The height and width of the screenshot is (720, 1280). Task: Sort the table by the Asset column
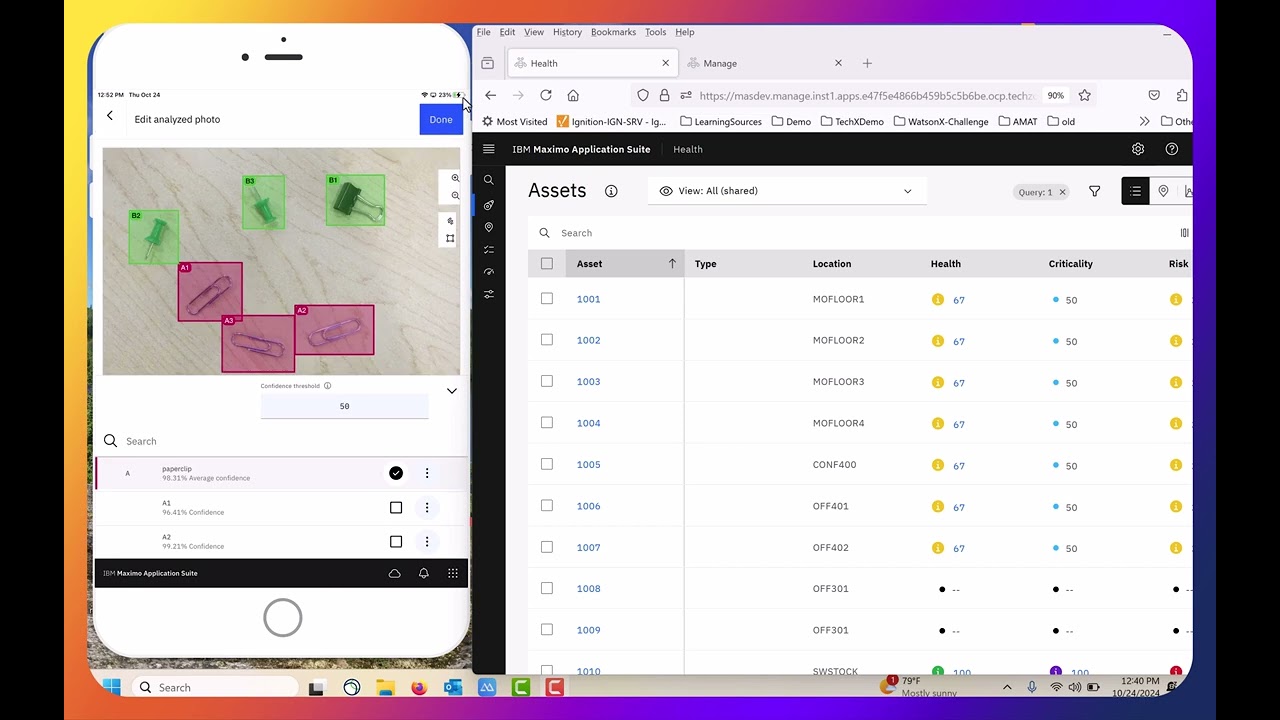(x=626, y=264)
